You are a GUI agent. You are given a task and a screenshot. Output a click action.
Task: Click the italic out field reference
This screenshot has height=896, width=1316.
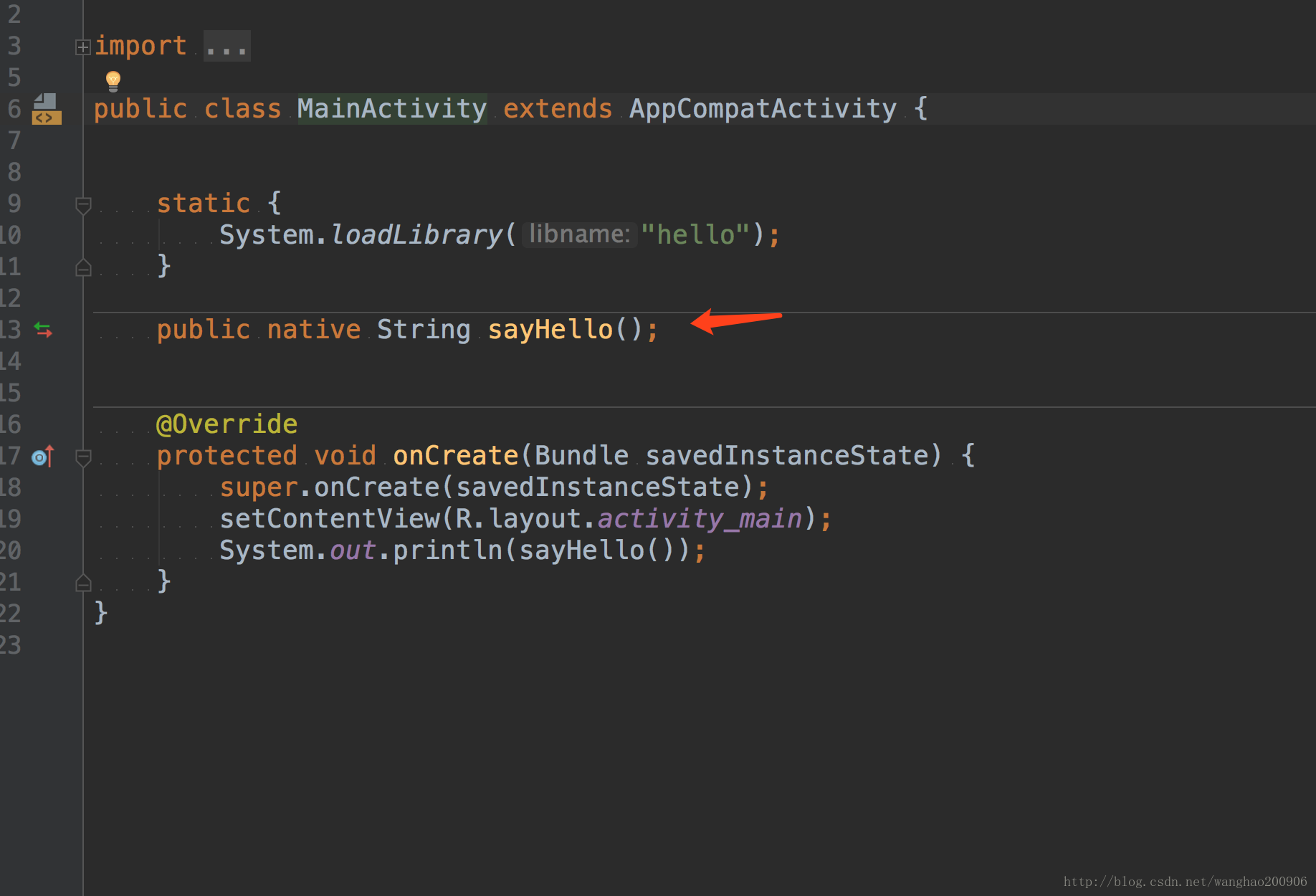353,551
